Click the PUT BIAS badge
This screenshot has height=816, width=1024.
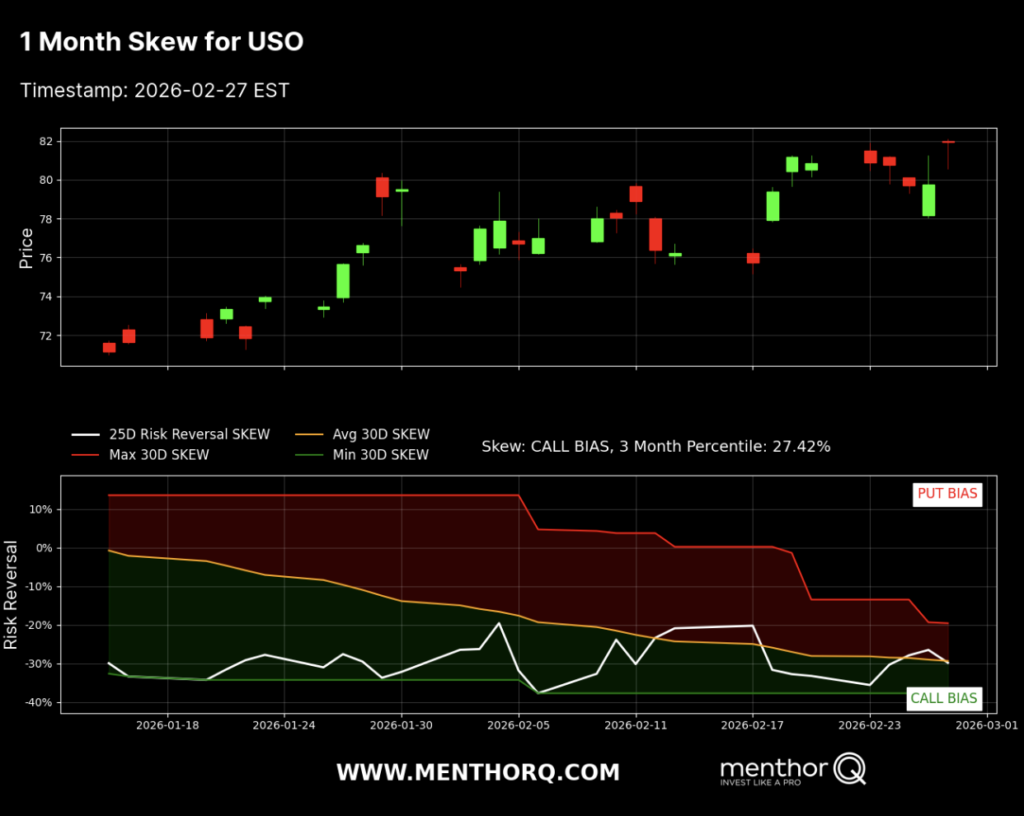tap(946, 494)
